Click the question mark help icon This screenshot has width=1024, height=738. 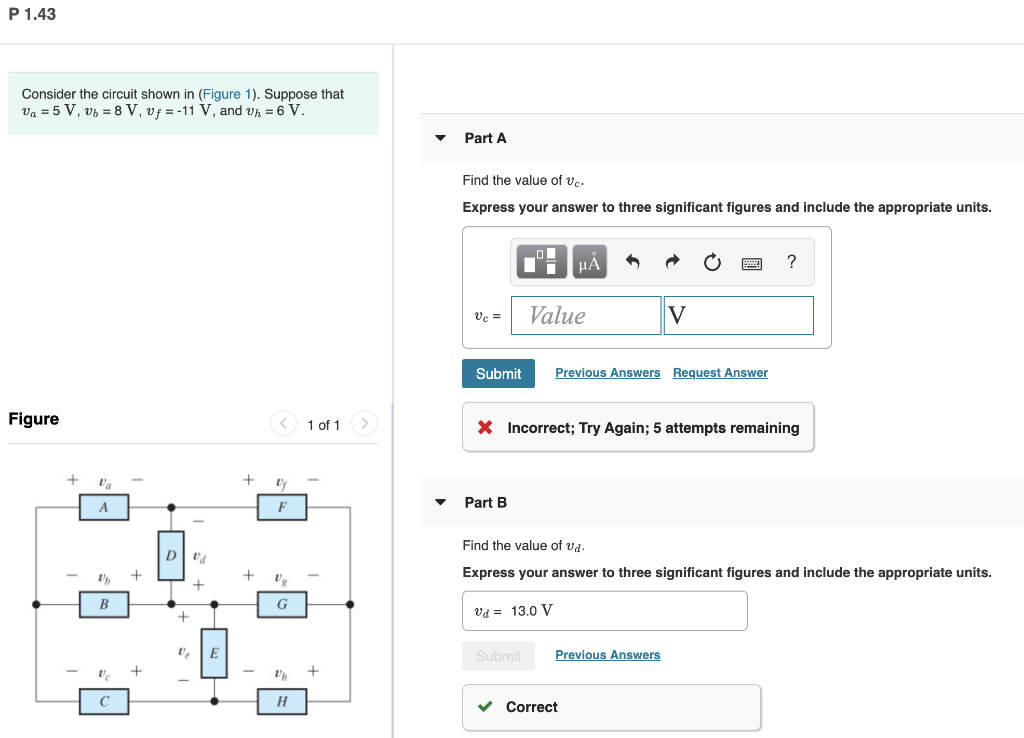pos(791,261)
